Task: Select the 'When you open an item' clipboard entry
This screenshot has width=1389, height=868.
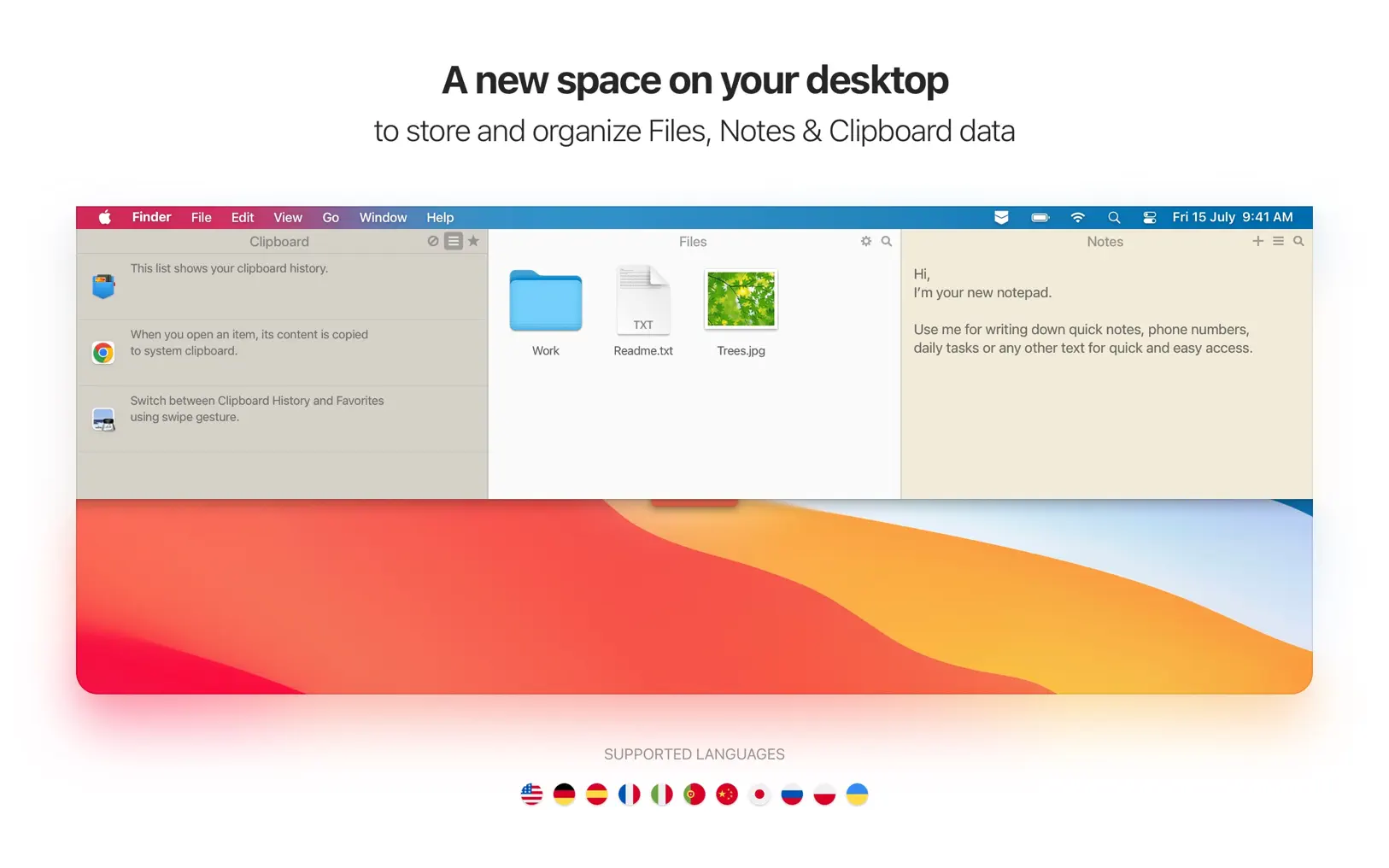Action: coord(282,352)
